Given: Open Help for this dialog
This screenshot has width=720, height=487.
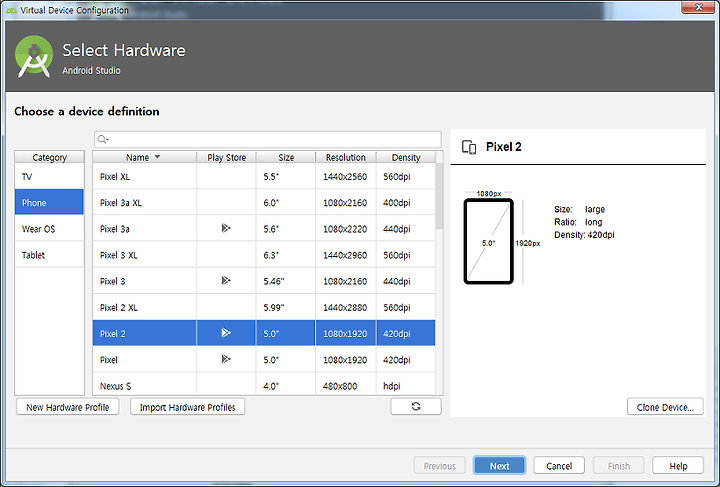Looking at the screenshot, I should 678,466.
